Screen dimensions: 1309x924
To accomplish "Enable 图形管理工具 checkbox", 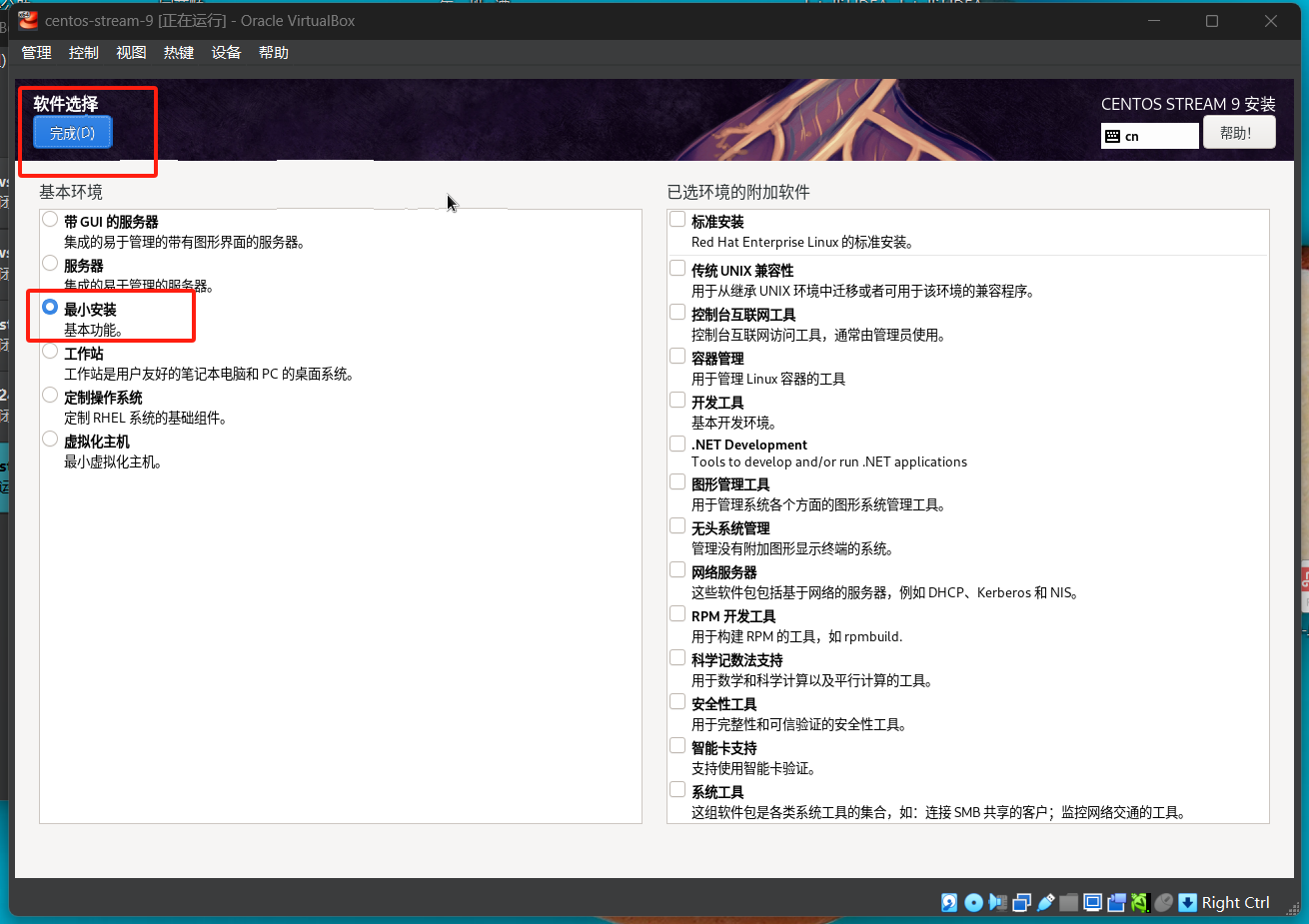I will coord(677,481).
